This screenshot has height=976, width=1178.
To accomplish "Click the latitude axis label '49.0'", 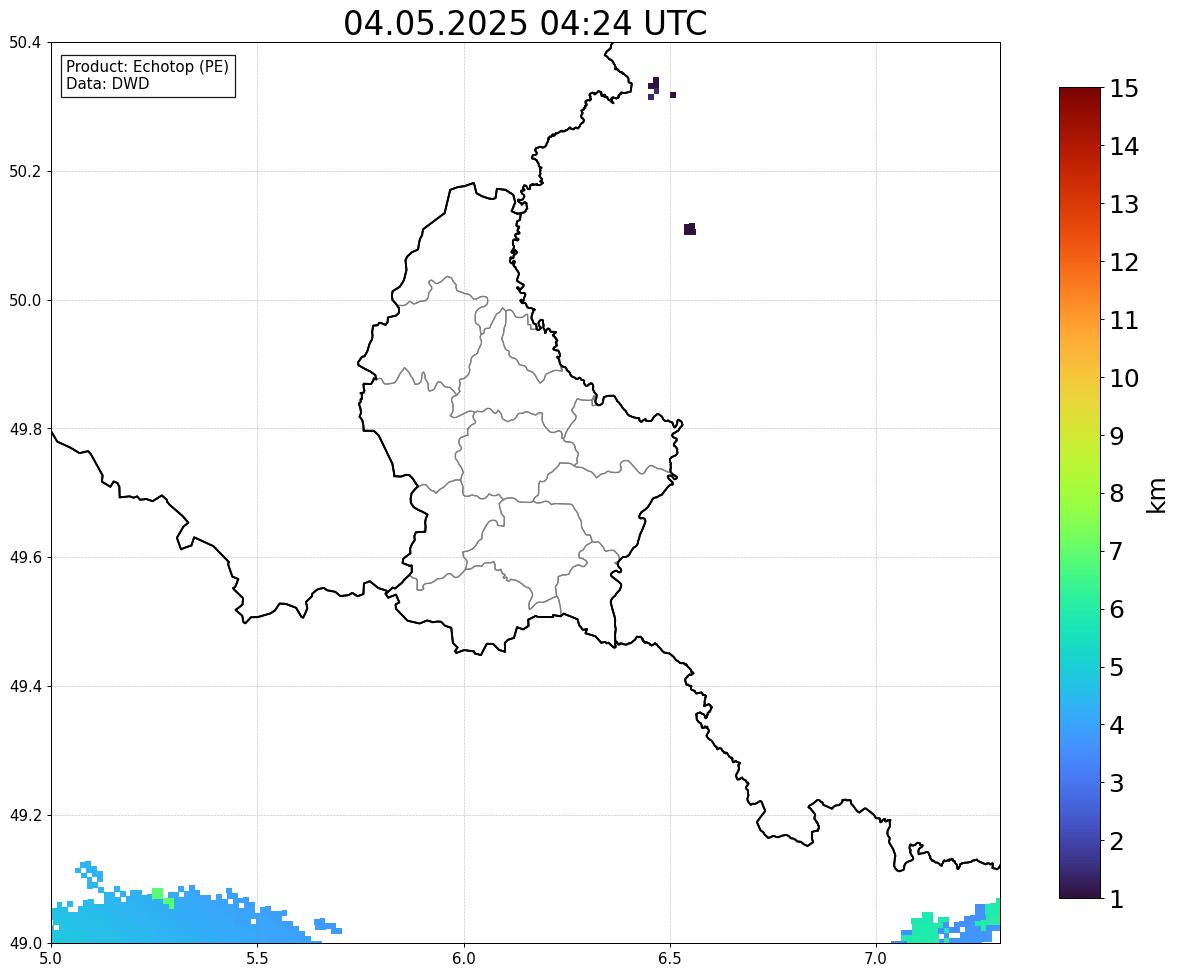I will click(x=25, y=944).
